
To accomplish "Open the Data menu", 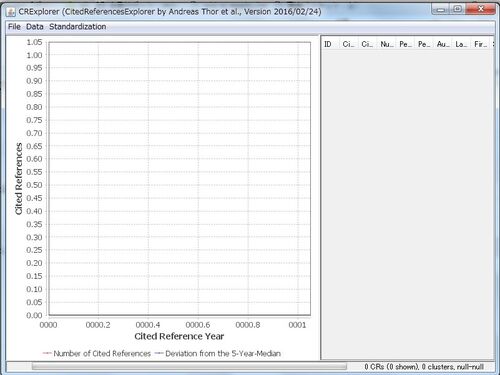I will [35, 27].
